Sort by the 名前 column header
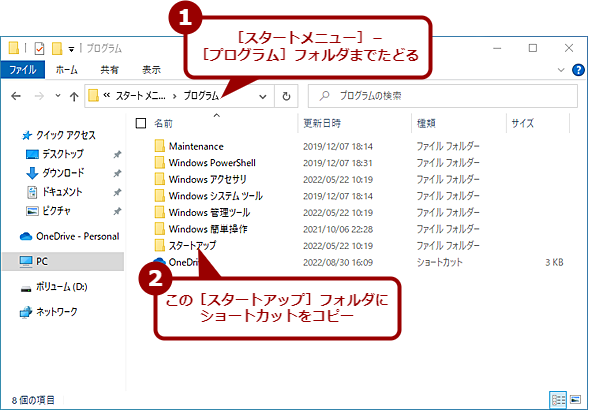 [163, 123]
